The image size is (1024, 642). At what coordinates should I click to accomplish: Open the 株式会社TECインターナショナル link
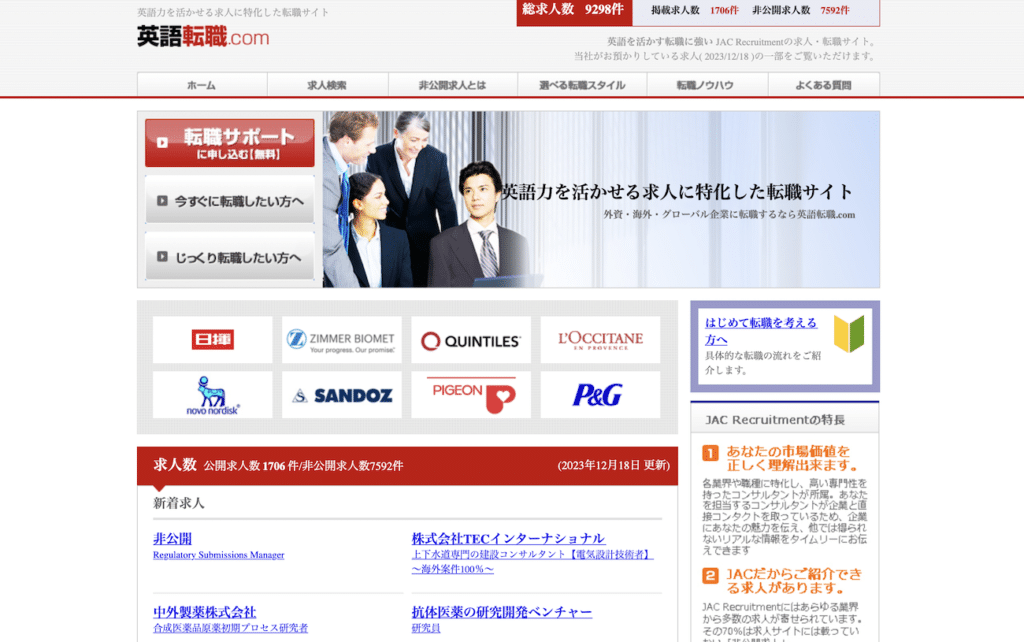click(x=508, y=539)
